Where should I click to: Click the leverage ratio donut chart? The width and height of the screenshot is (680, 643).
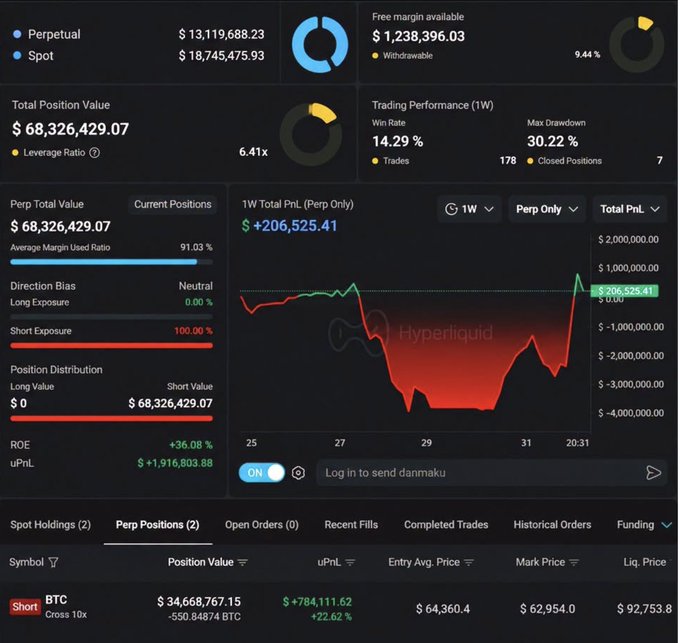311,134
